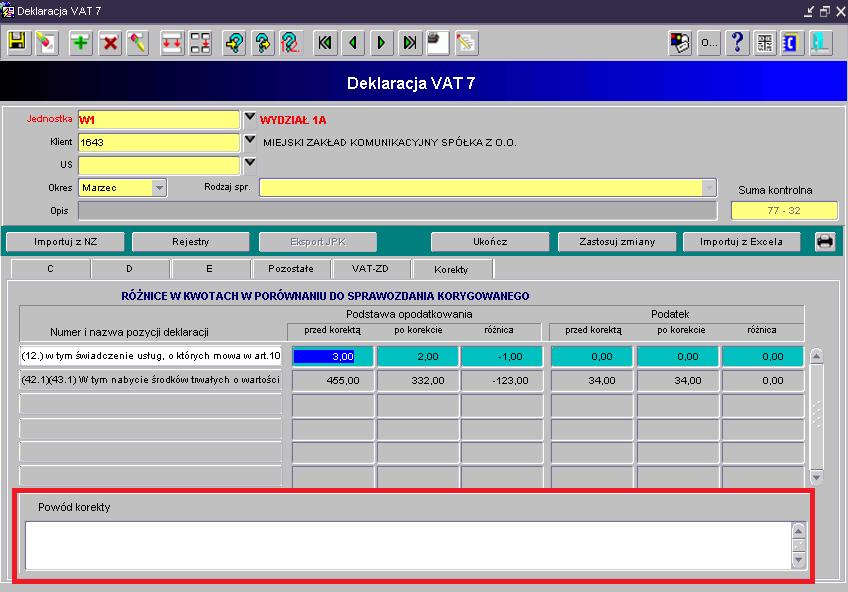
Task: Click the Jednostka field containing W1
Action: (x=158, y=119)
